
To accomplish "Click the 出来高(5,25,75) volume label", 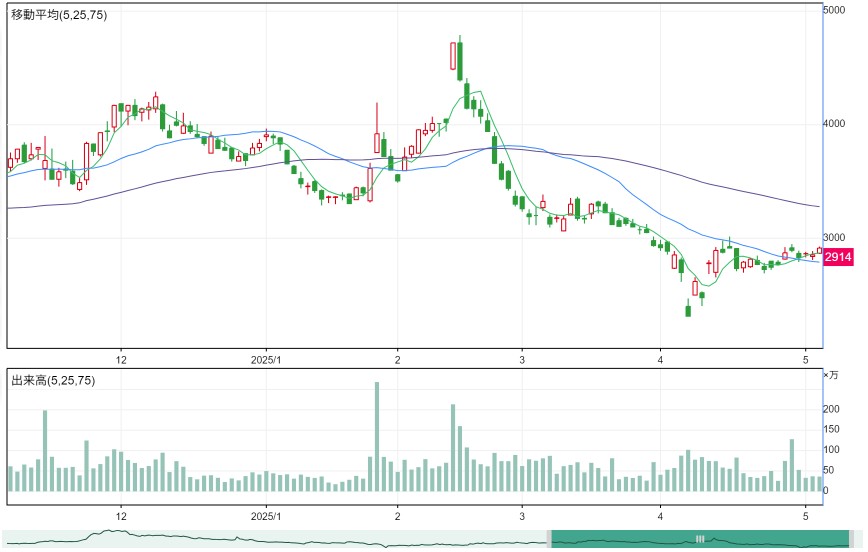I will [53, 380].
